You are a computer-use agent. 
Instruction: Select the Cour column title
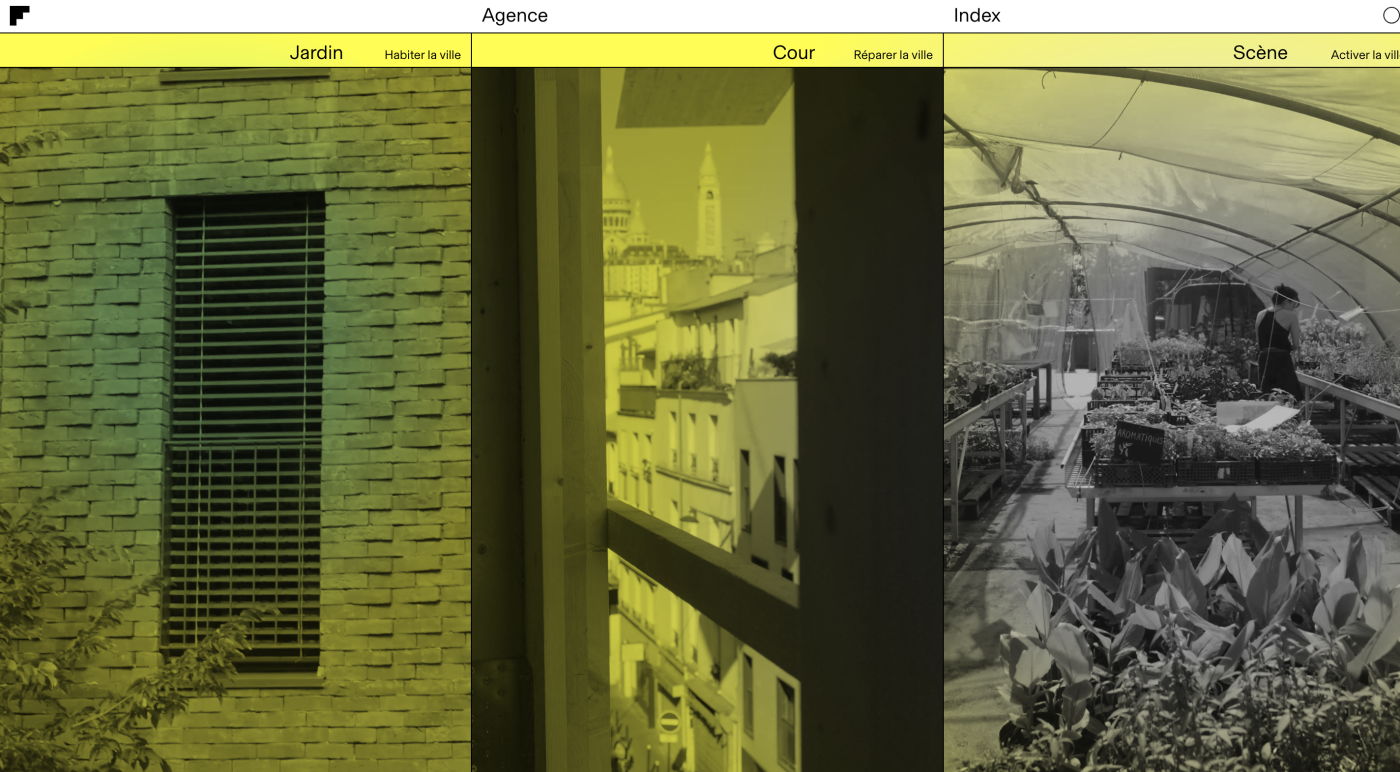(x=793, y=53)
